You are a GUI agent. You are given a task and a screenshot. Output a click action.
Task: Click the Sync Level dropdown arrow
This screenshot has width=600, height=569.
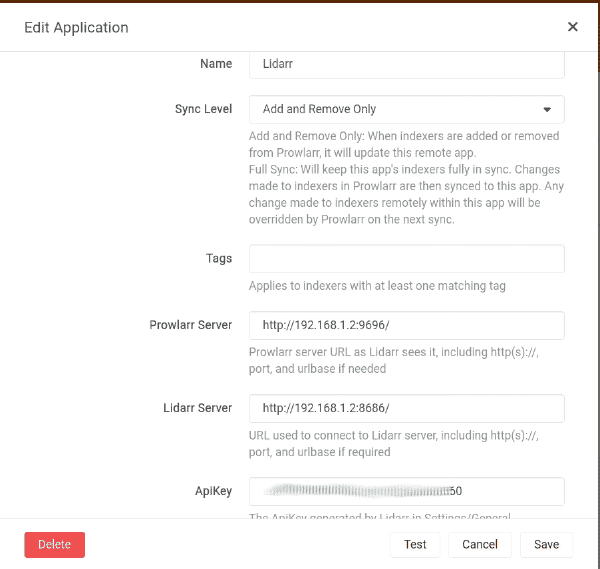pos(547,110)
